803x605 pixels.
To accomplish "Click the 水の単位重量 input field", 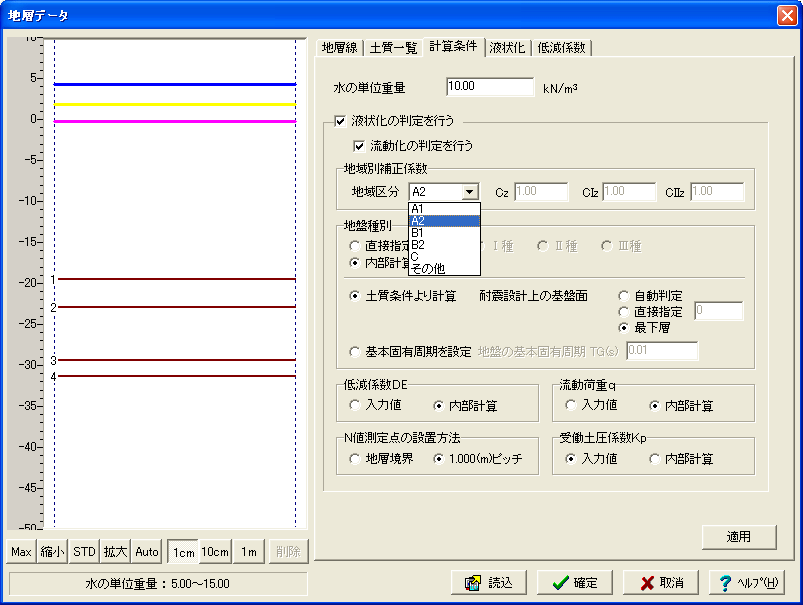I will [490, 87].
